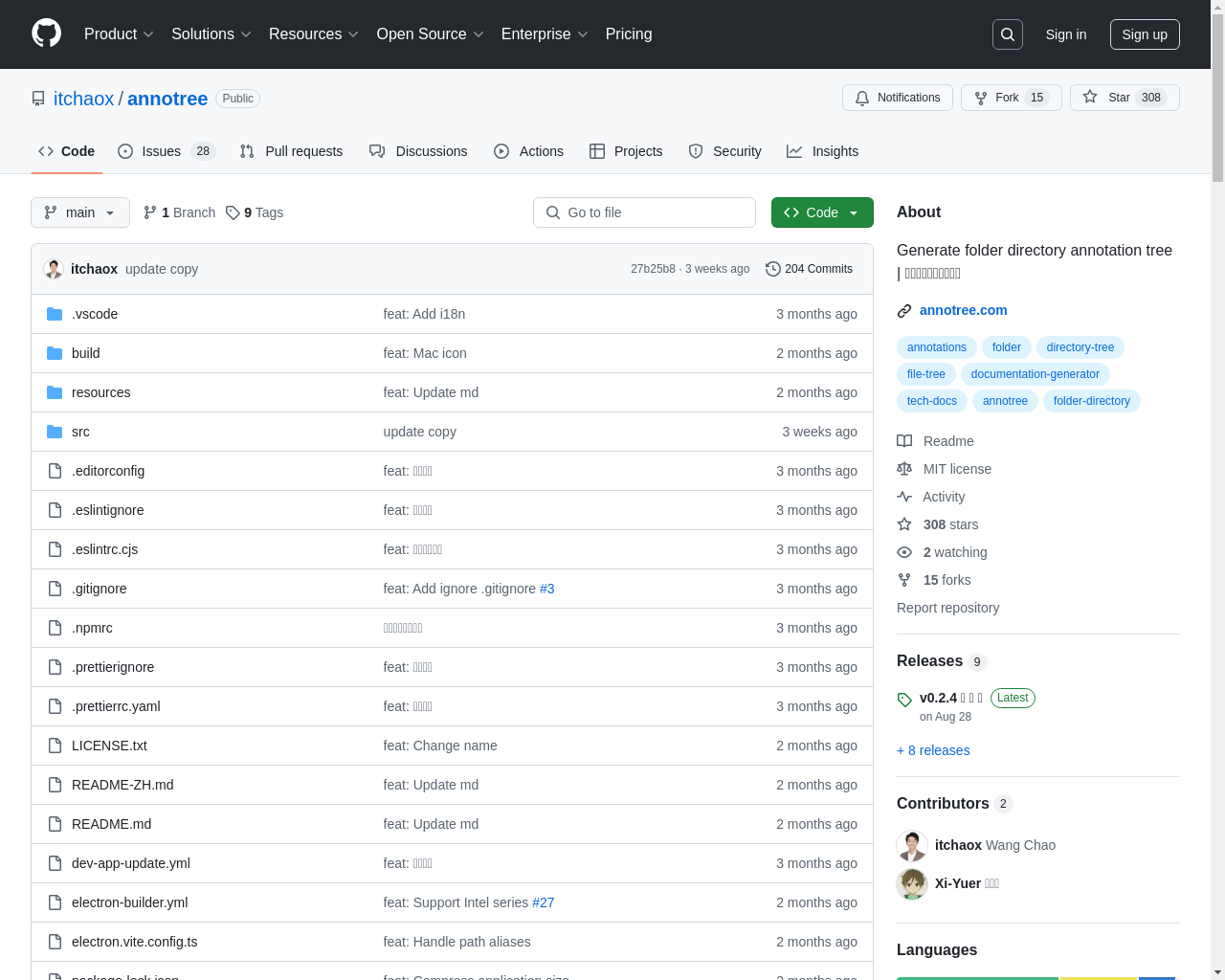Click the MIT license scale icon

coord(904,469)
